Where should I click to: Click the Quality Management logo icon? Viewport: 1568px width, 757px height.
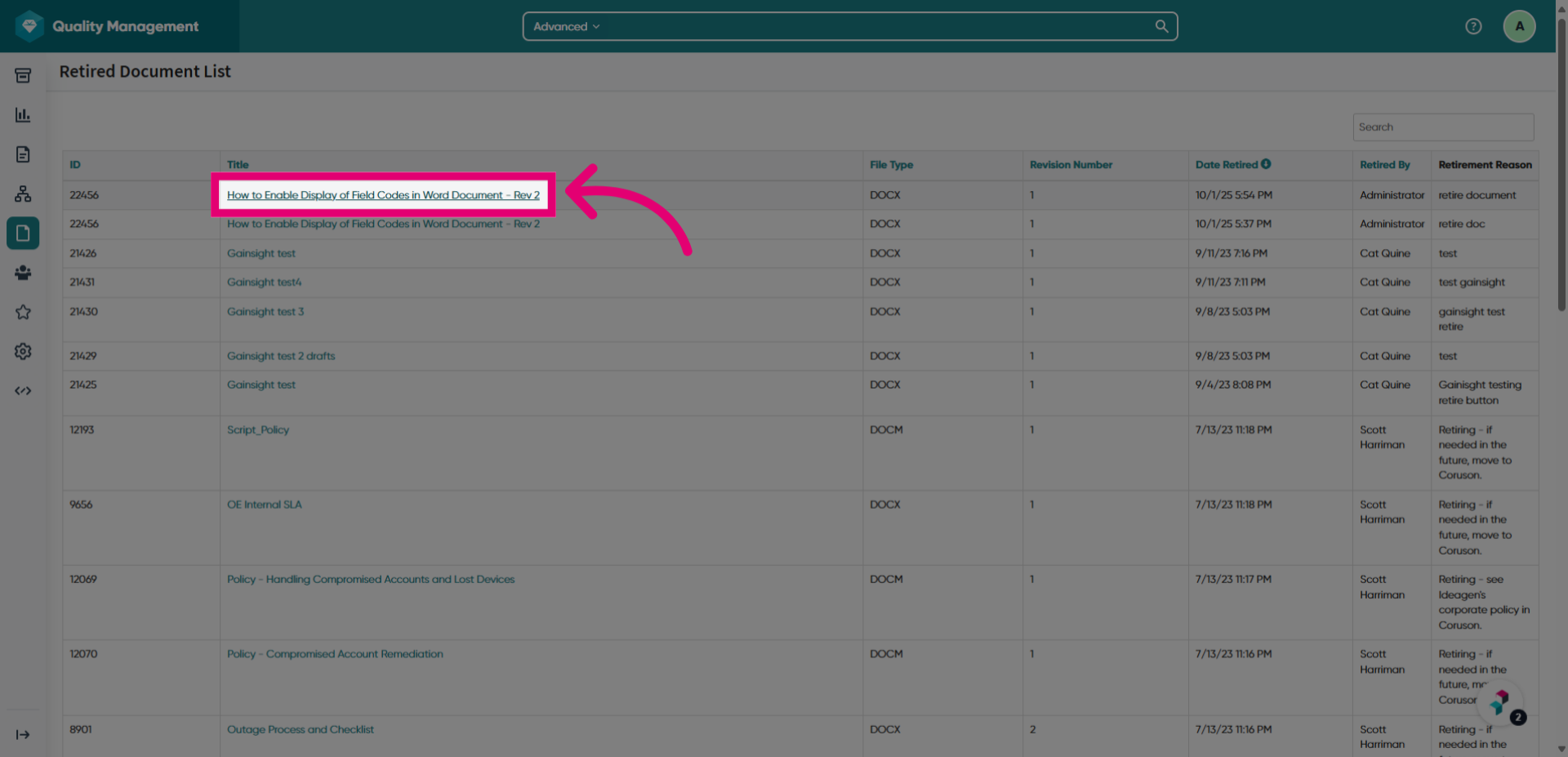pyautogui.click(x=29, y=26)
